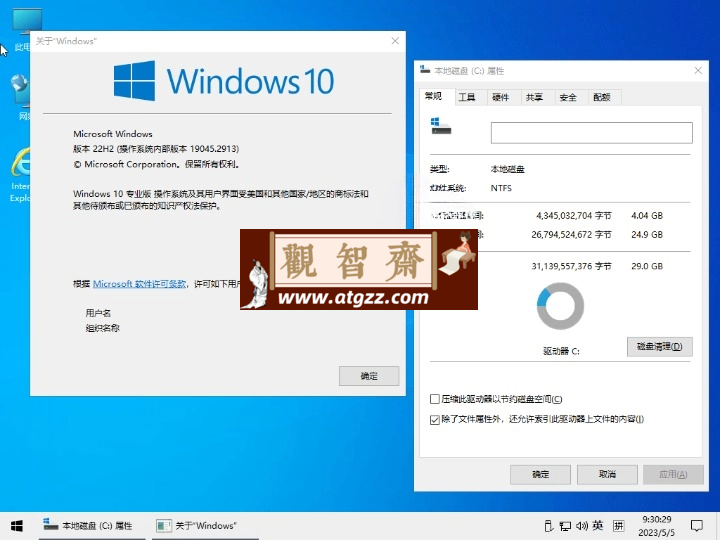
Task: Click the 4,345,032,704 字节 used space value
Action: (574, 215)
